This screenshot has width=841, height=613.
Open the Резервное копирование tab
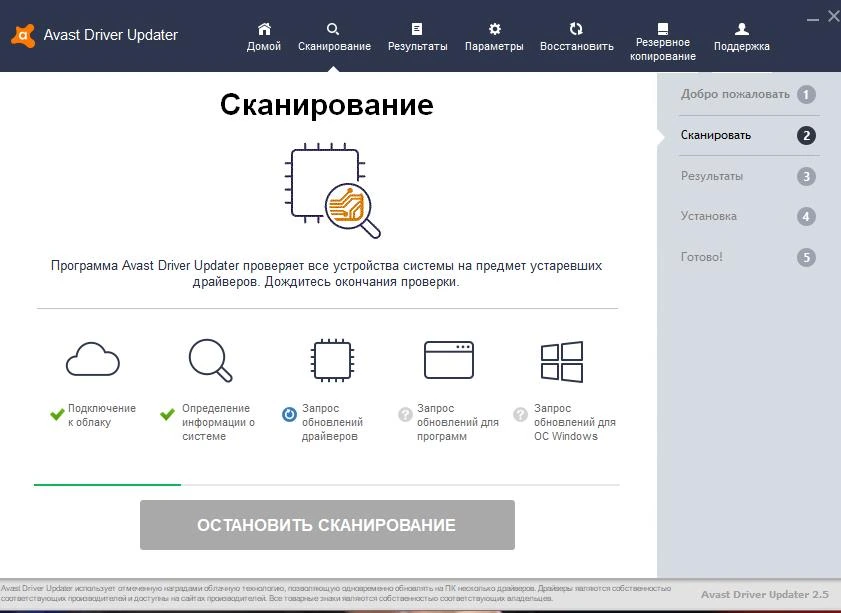(x=662, y=42)
